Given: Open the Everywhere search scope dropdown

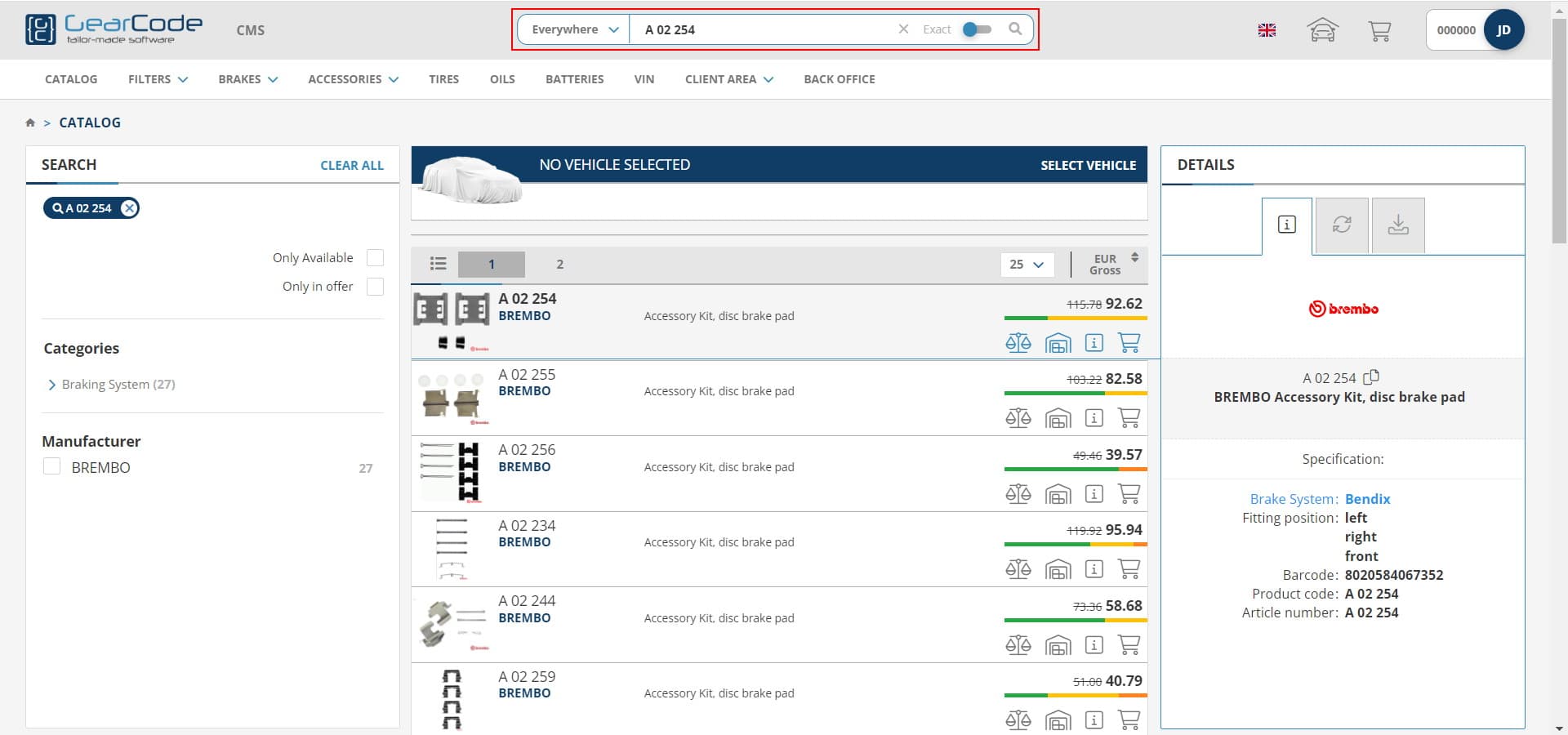Looking at the screenshot, I should coord(575,29).
